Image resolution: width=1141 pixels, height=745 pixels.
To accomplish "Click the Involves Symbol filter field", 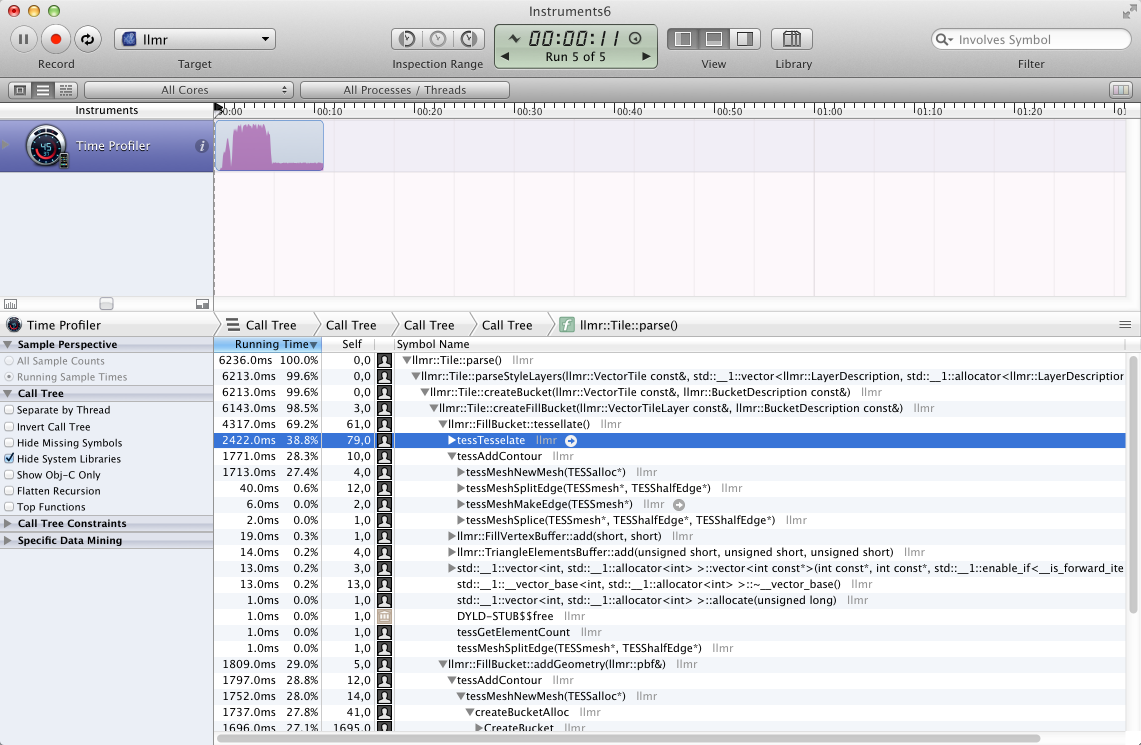I will point(1030,40).
